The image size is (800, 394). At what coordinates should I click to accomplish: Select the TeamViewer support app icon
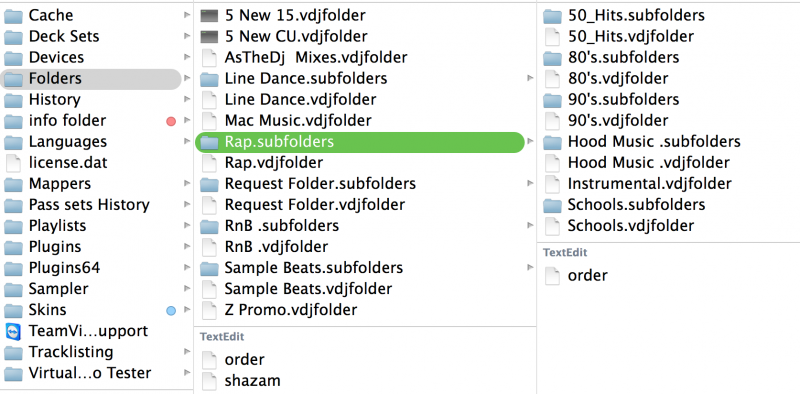pyautogui.click(x=13, y=331)
